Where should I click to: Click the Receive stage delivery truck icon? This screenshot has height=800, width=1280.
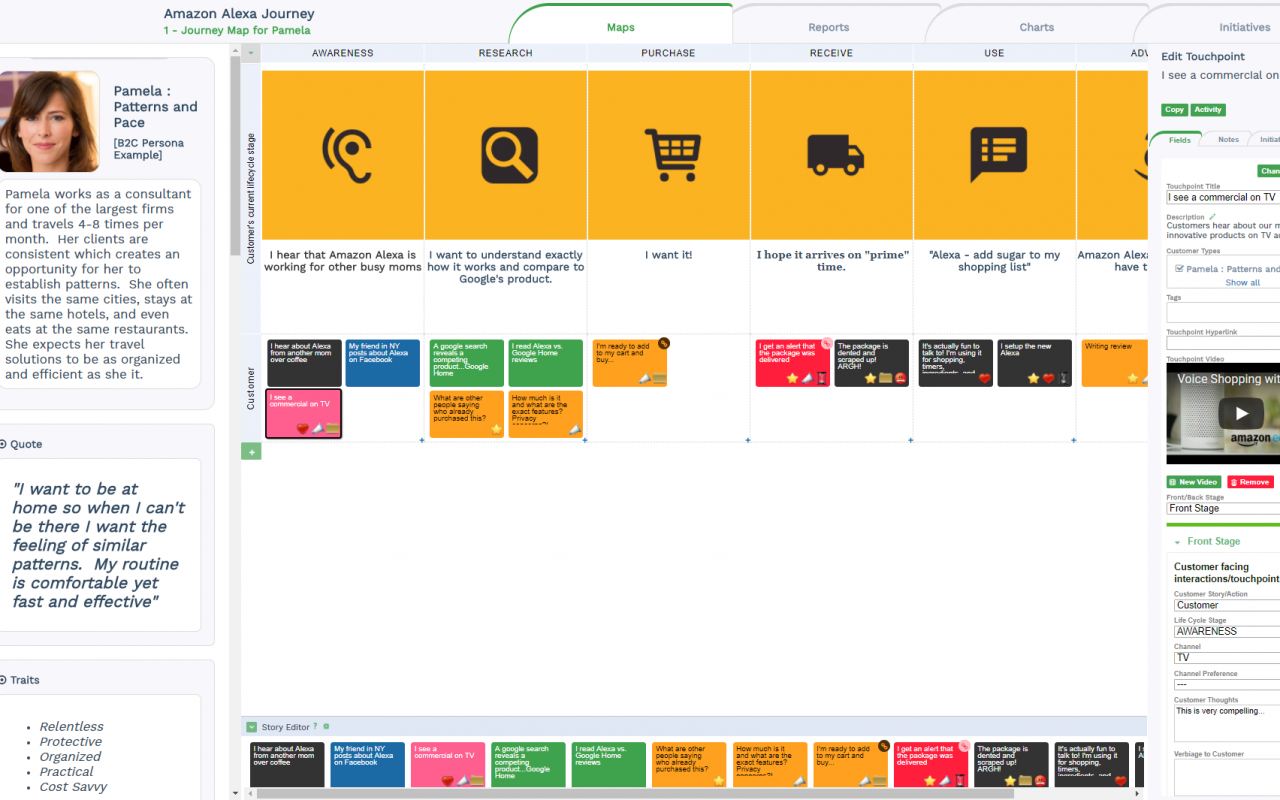coord(835,155)
